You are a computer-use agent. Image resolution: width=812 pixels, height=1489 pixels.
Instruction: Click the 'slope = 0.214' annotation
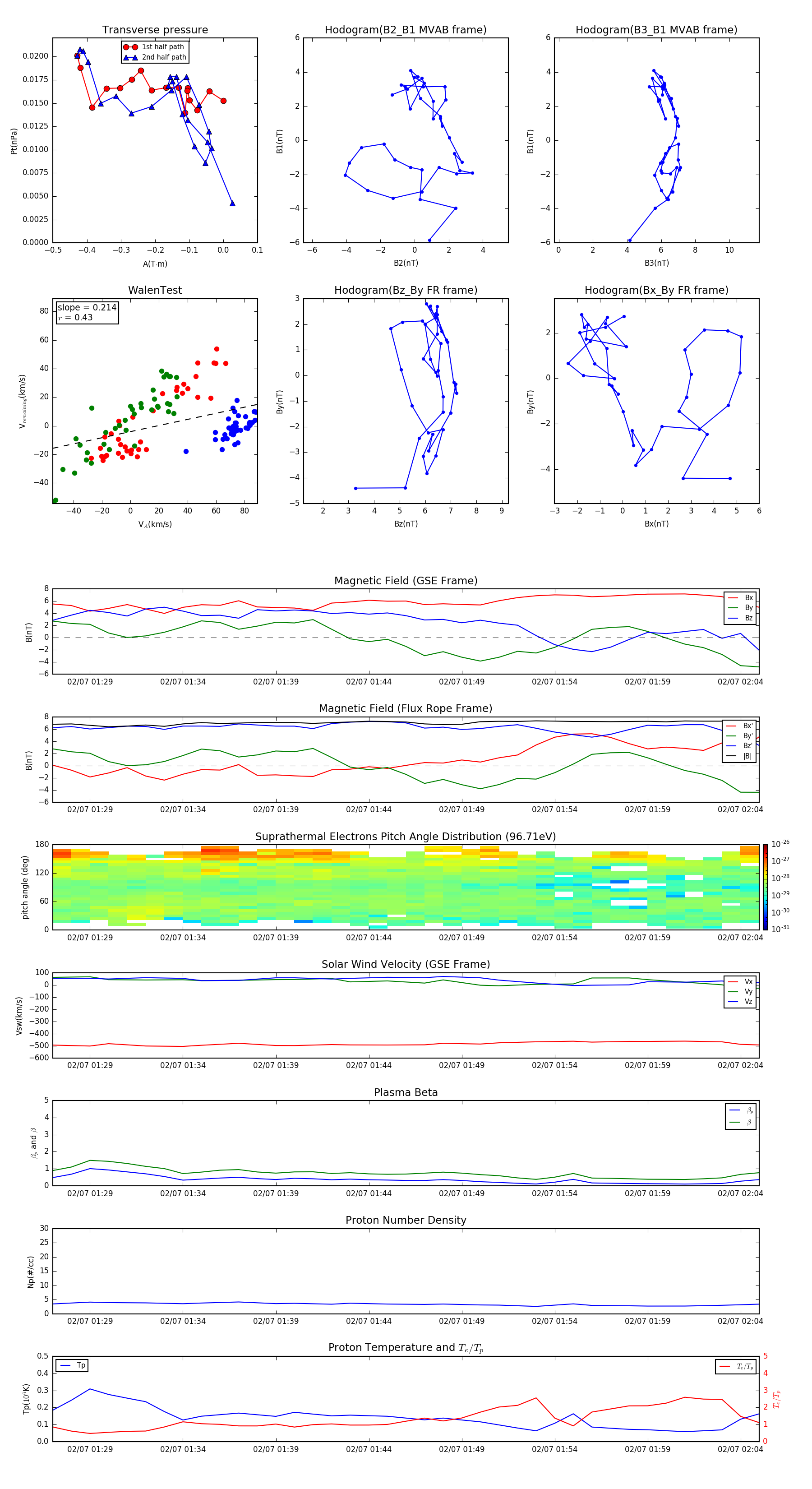point(87,308)
